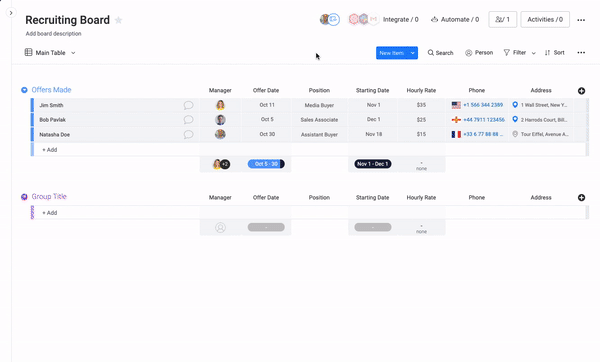Screen dimensions: 600x362
Task: Collapse the Group Title group
Action: (x=24, y=197)
